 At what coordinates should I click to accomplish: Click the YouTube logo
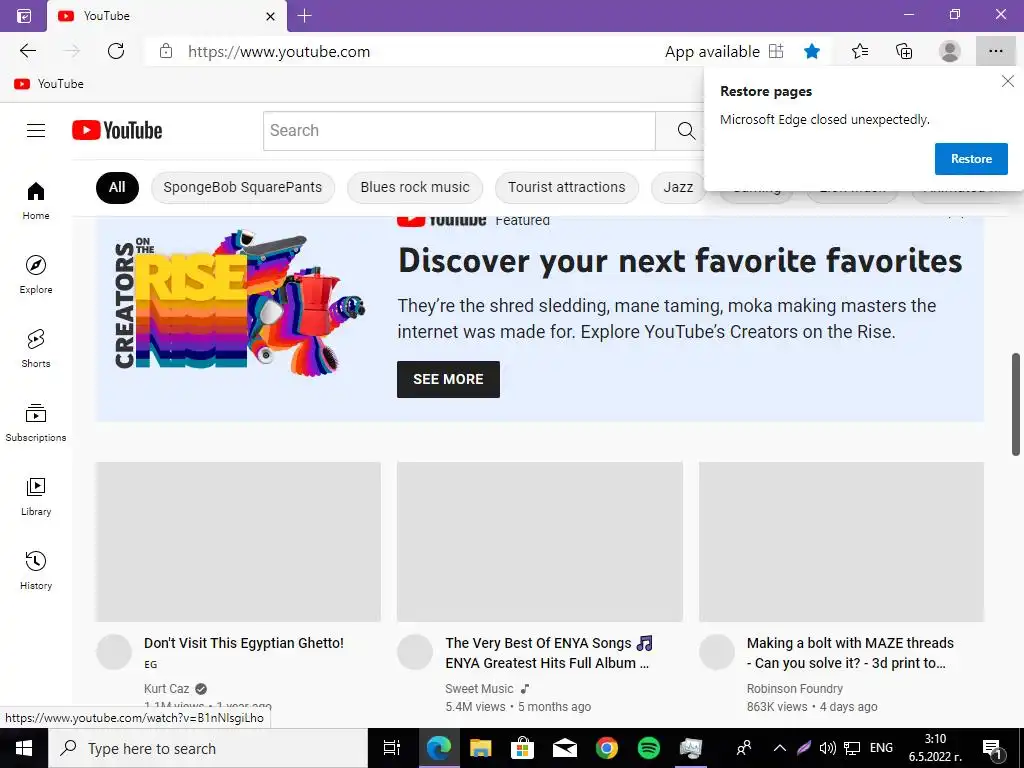pos(117,131)
